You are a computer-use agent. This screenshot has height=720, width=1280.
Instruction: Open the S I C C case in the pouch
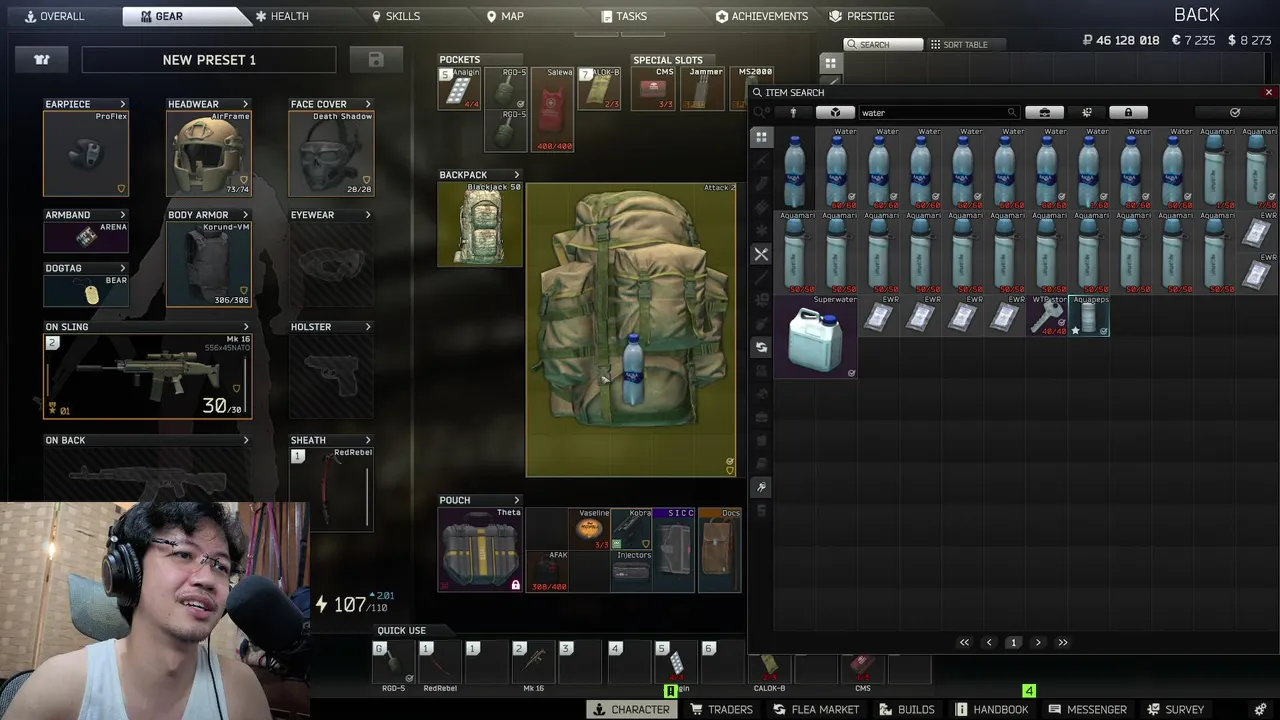click(x=673, y=550)
